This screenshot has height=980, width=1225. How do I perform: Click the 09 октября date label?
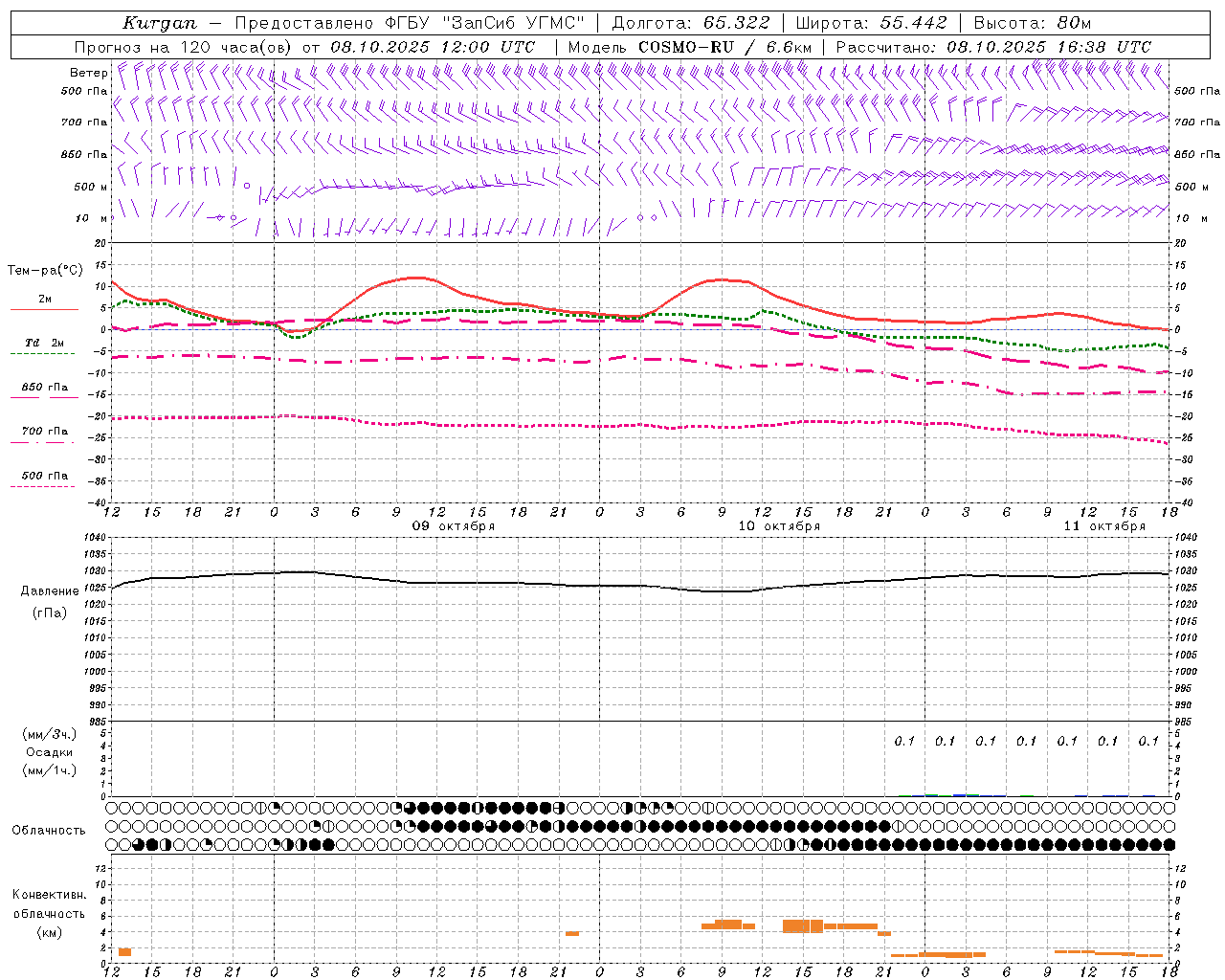pos(454,526)
